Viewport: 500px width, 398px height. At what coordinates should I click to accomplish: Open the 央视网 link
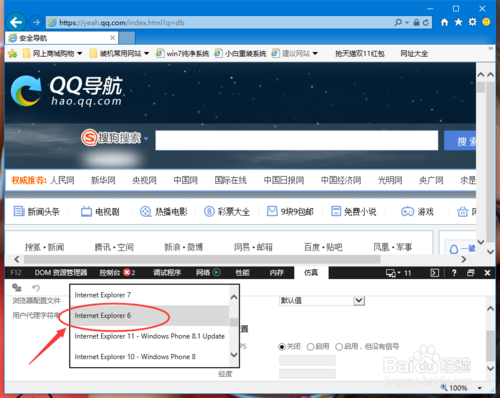coord(144,180)
